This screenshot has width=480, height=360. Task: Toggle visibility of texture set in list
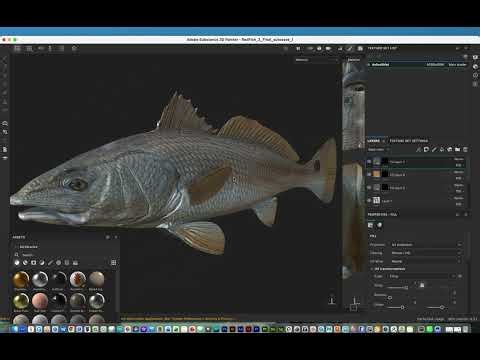pyautogui.click(x=369, y=65)
